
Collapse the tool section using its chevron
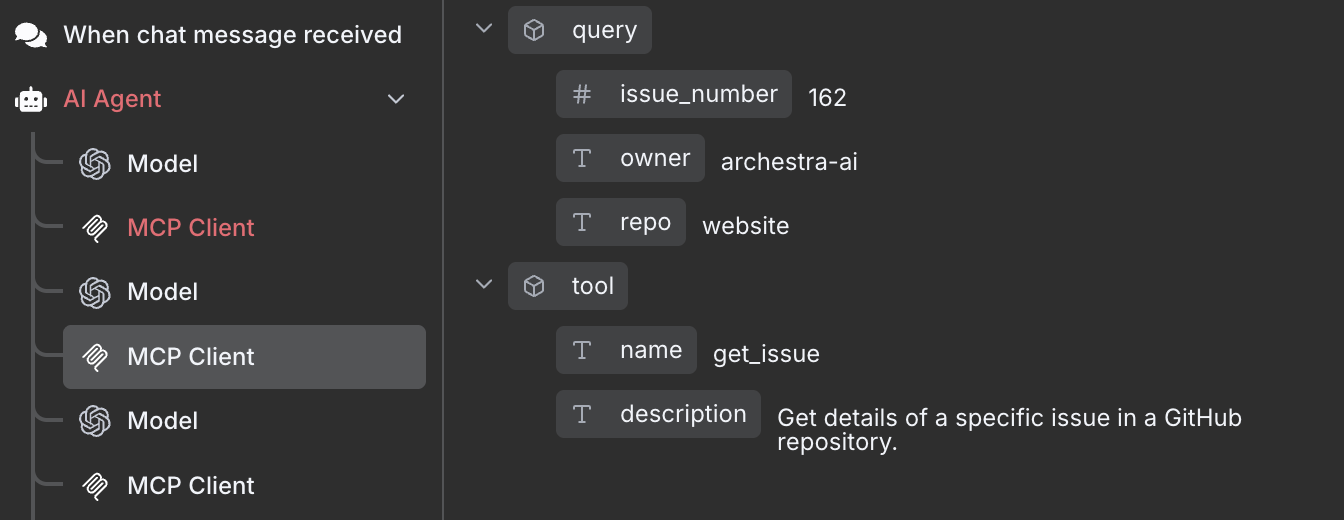484,285
